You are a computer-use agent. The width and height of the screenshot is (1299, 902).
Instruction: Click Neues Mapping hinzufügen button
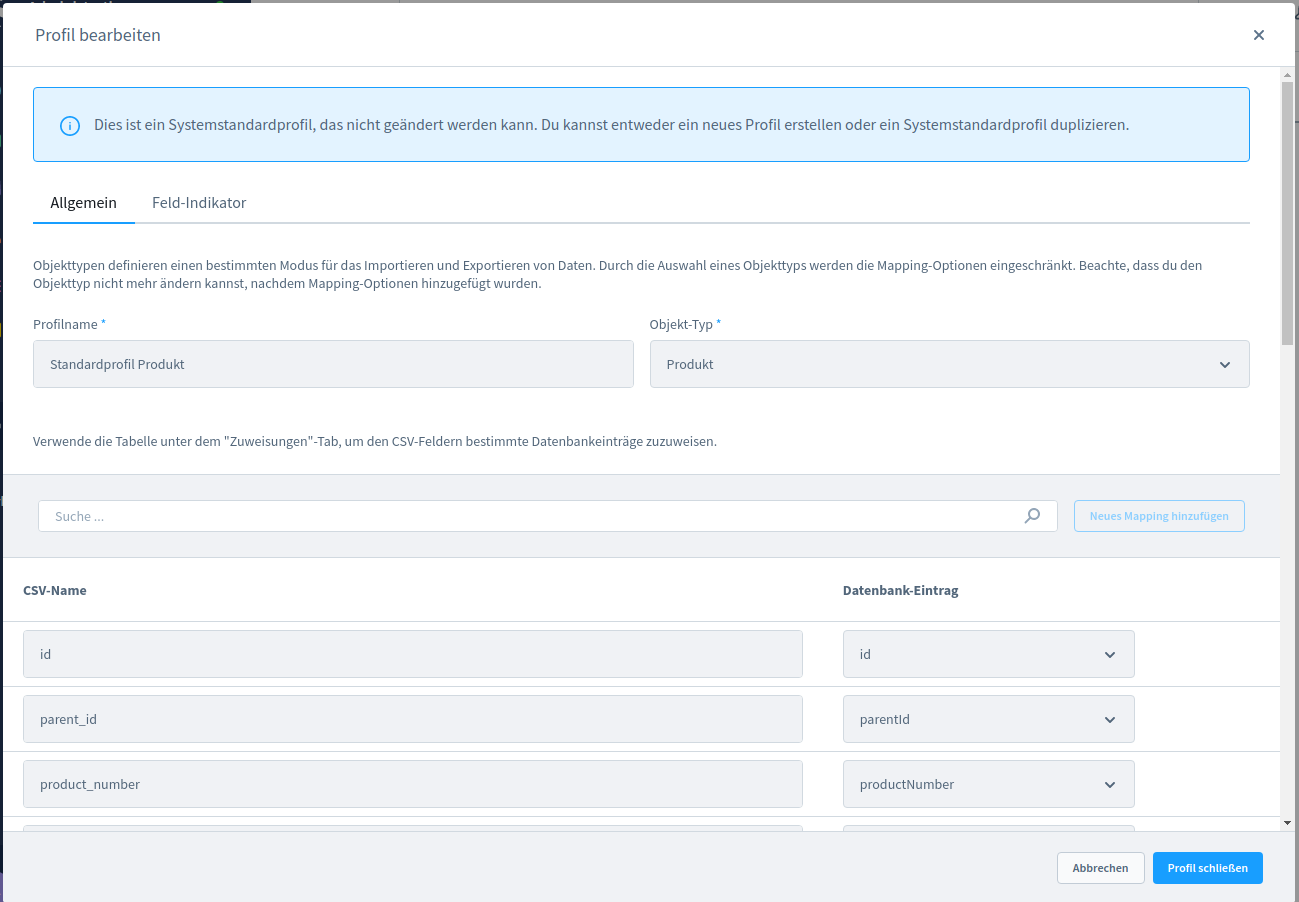(x=1159, y=516)
